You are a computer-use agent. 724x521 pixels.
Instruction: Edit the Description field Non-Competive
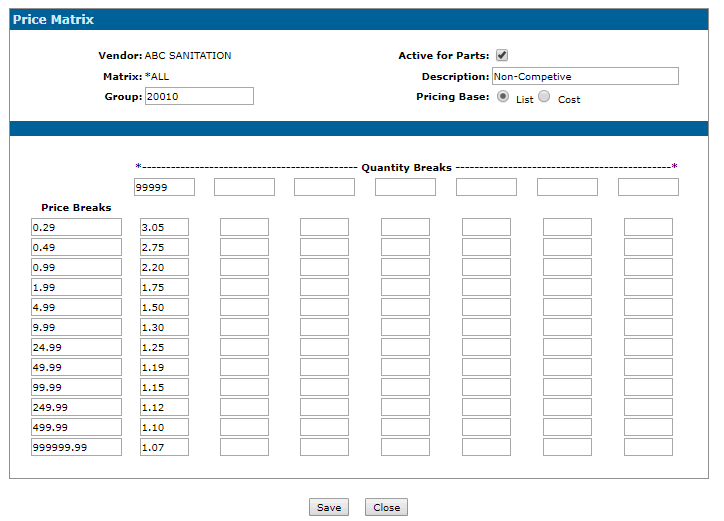coord(584,76)
